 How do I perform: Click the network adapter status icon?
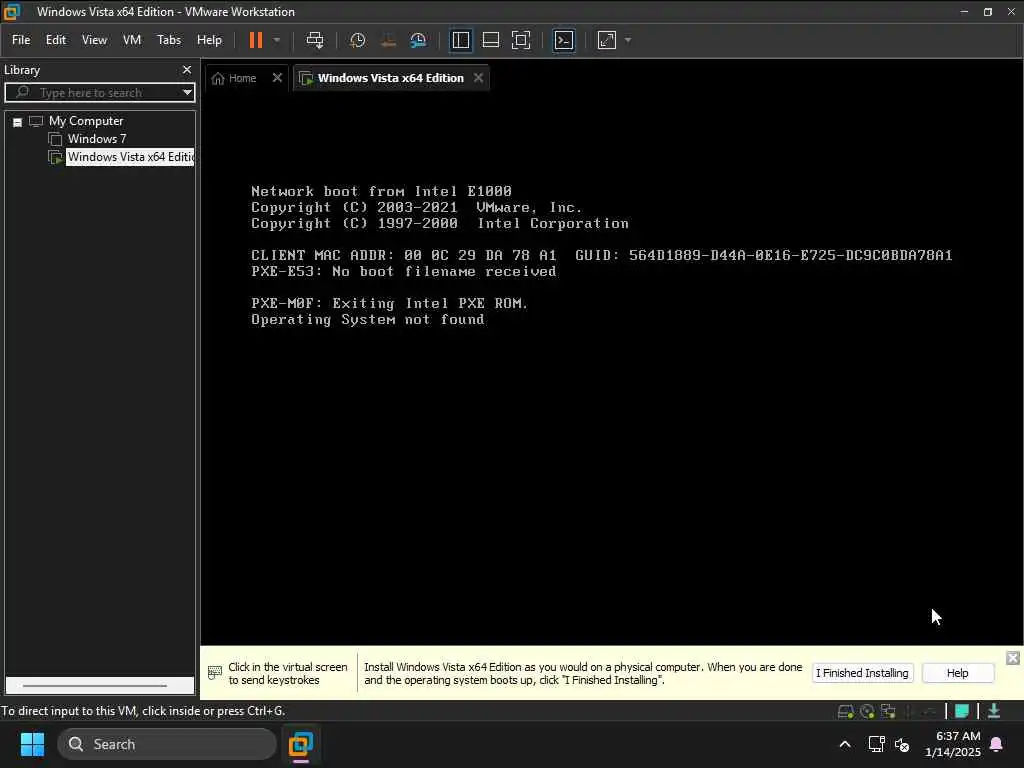tap(888, 711)
